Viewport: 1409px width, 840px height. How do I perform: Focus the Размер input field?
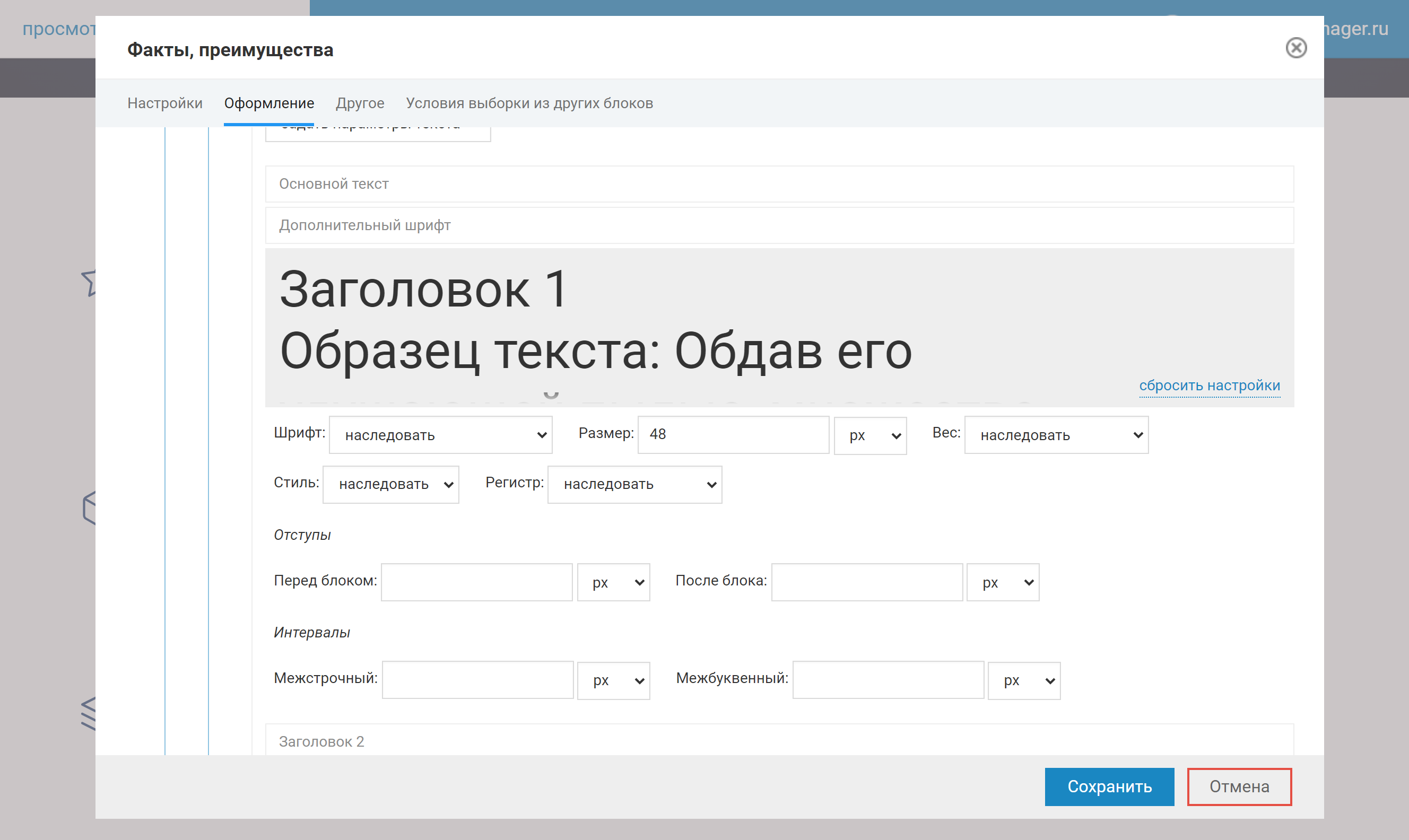pyautogui.click(x=733, y=435)
